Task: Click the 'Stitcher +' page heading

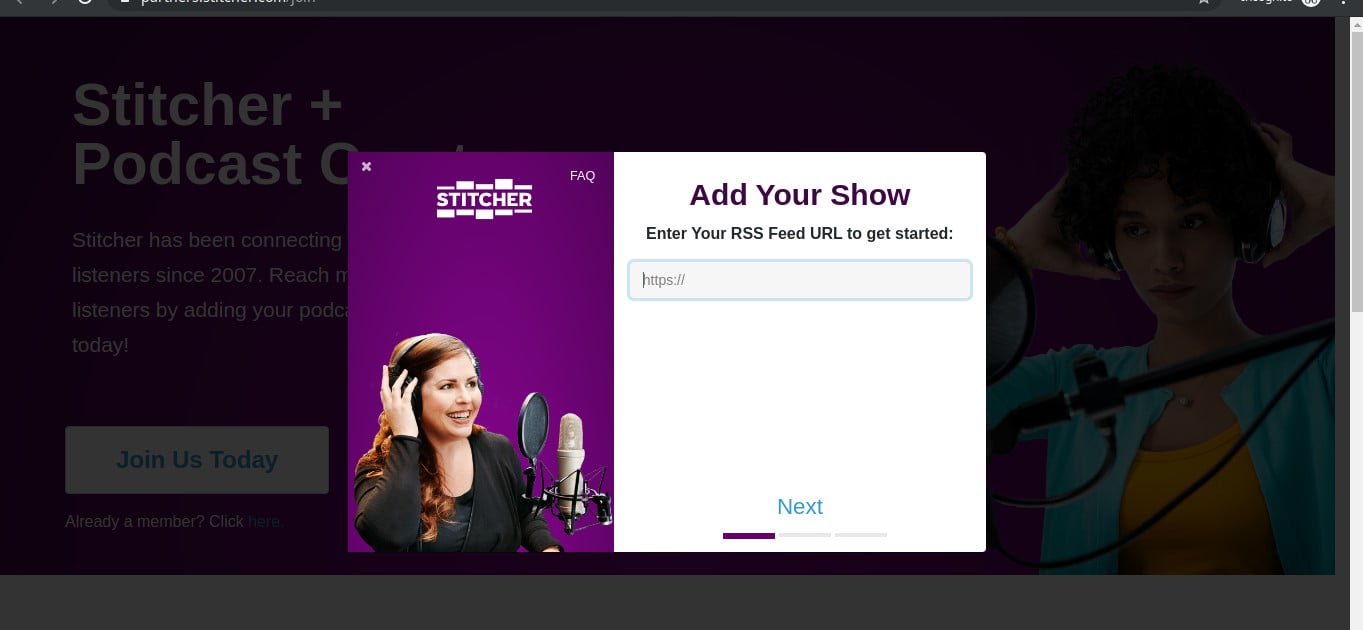Action: [x=207, y=104]
